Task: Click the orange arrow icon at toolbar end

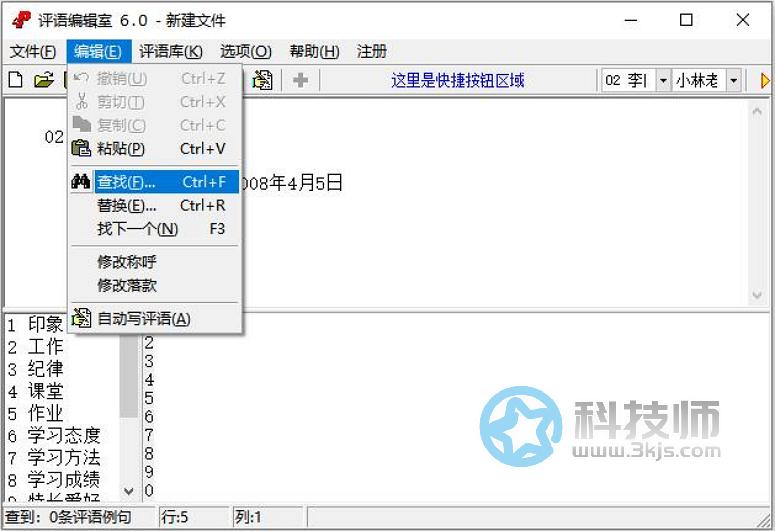Action: [x=765, y=80]
